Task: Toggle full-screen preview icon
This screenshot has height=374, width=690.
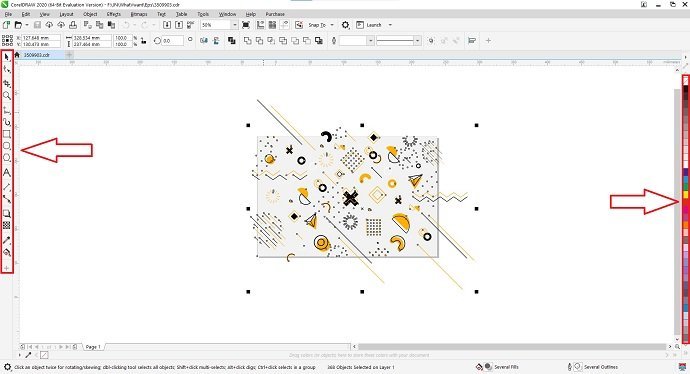Action: point(246,25)
